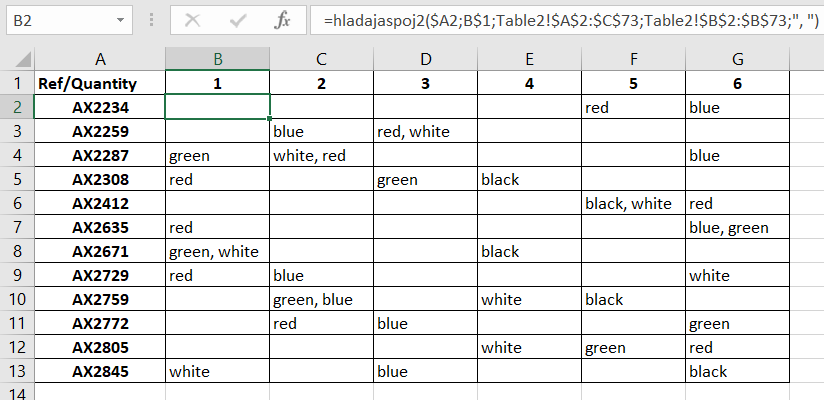Click the AX2845 reference cell
Viewport: 824px width, 400px height.
99,371
